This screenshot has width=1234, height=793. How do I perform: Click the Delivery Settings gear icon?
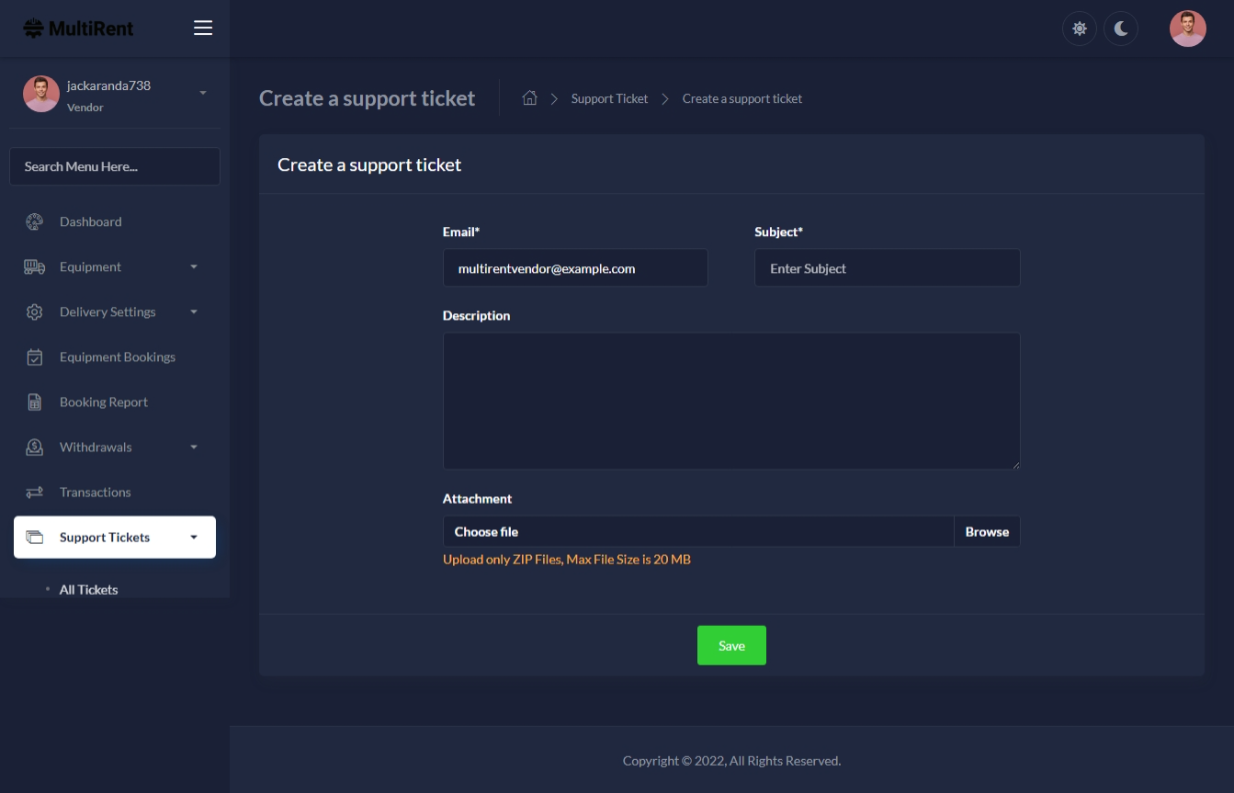tap(34, 312)
